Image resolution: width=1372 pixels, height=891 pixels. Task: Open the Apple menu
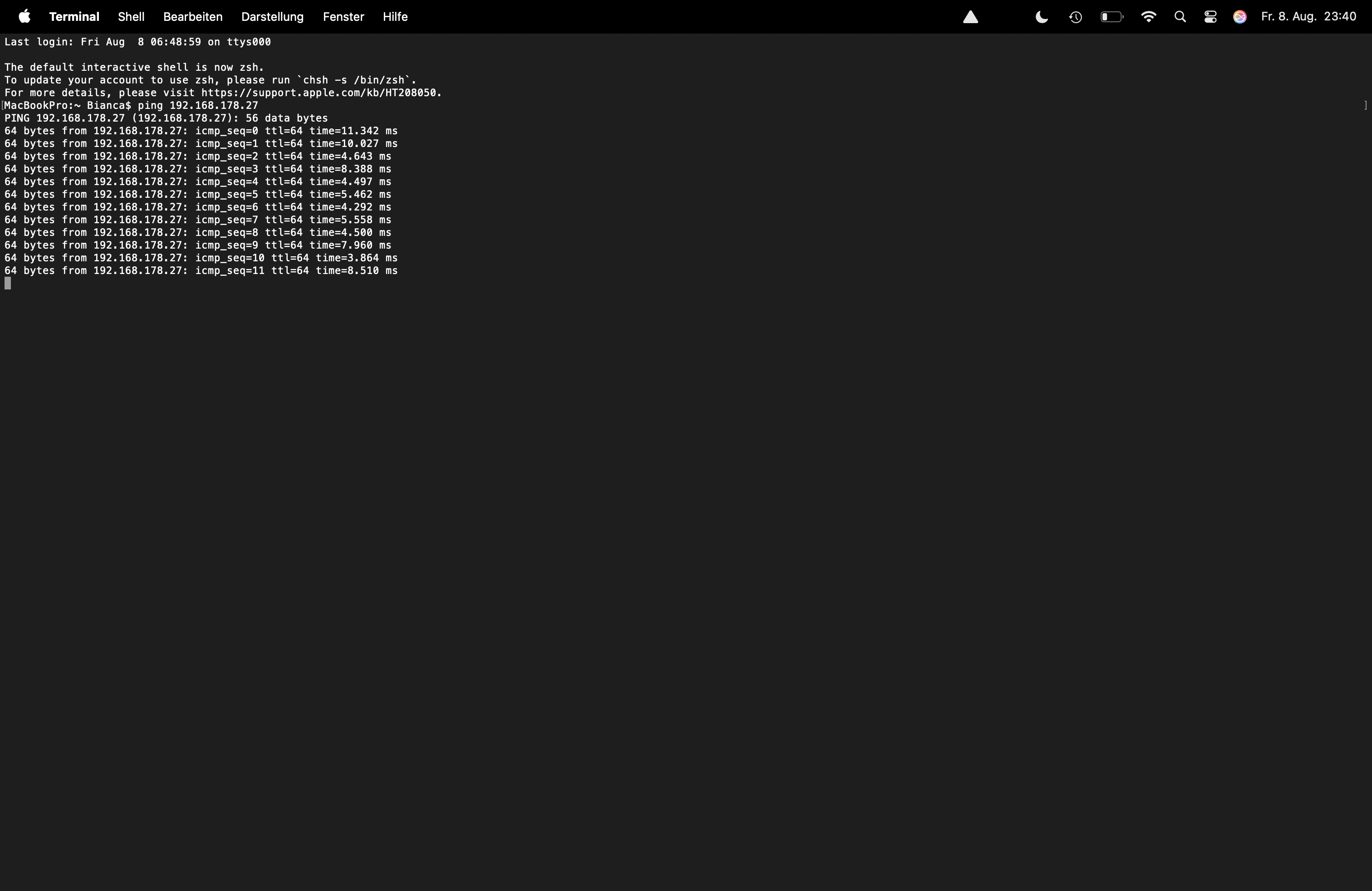pos(24,17)
